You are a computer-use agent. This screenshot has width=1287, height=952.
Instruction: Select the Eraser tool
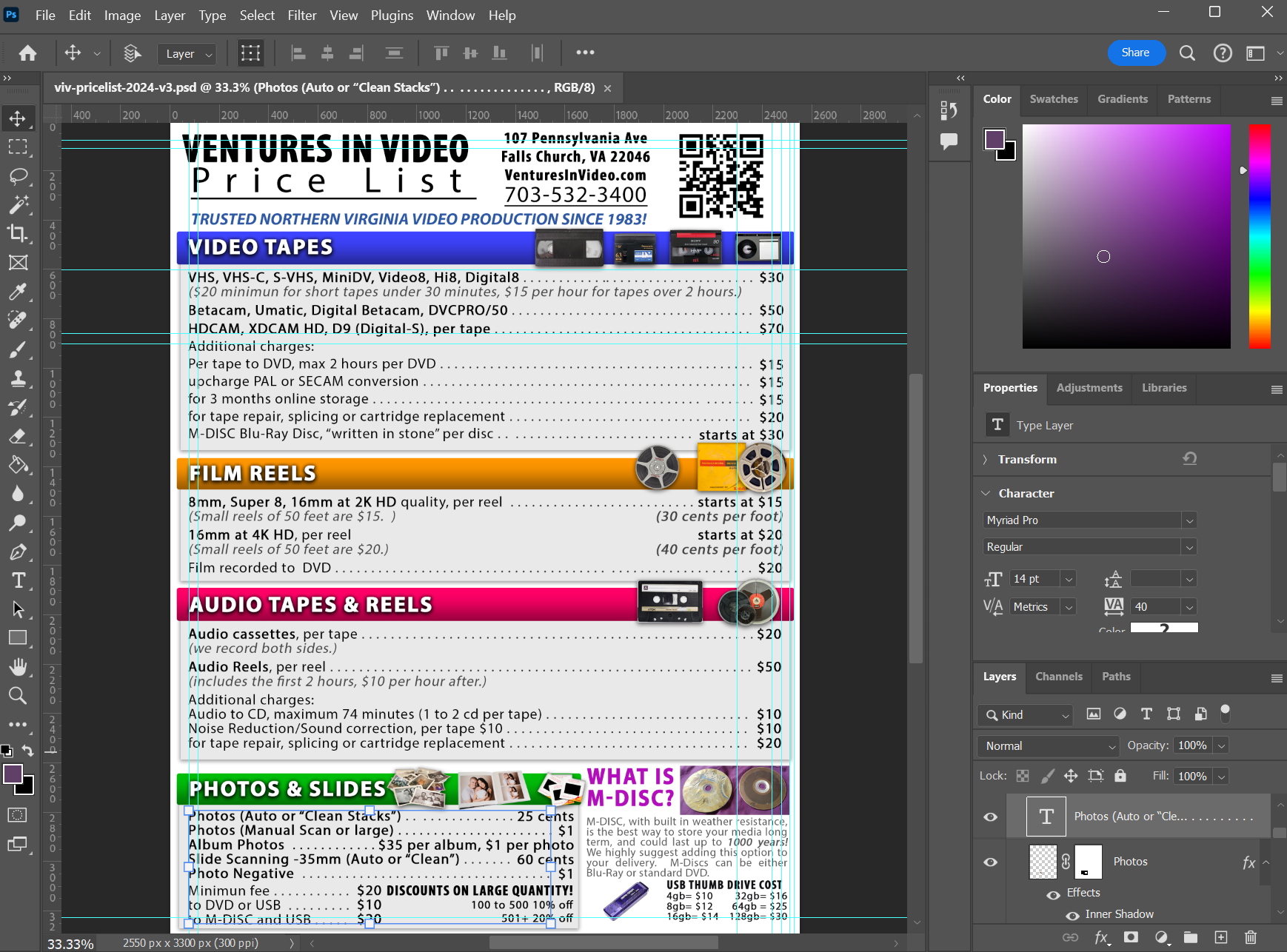pyautogui.click(x=18, y=436)
